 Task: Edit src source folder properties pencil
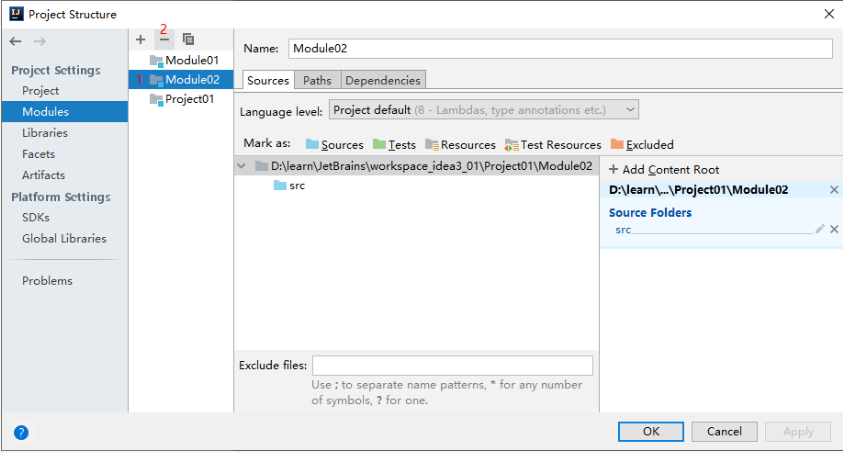820,229
